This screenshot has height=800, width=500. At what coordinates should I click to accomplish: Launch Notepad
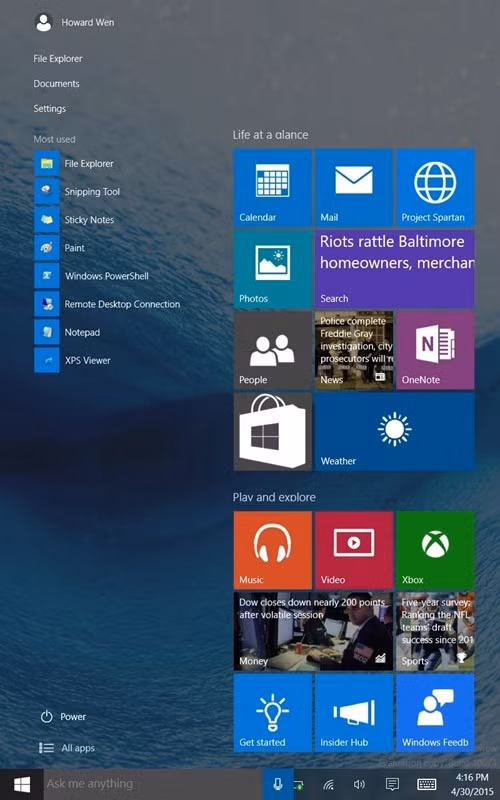(x=67, y=332)
